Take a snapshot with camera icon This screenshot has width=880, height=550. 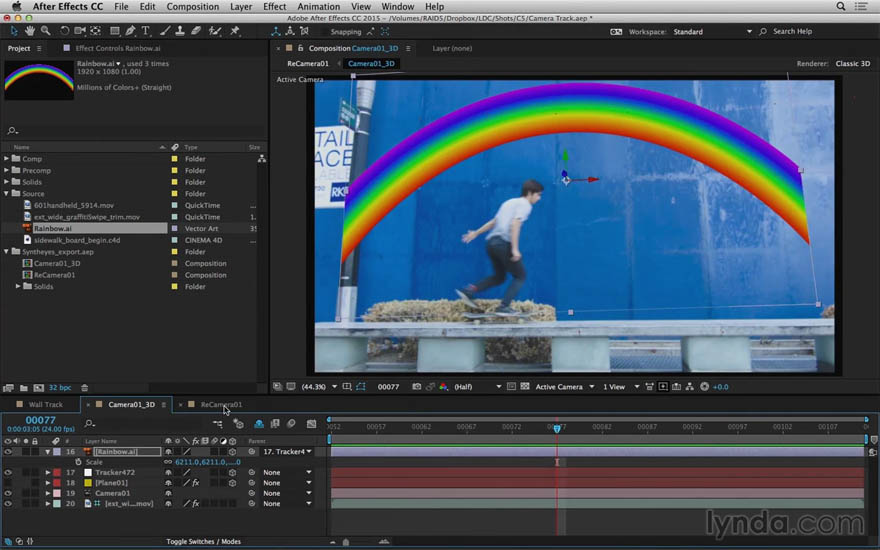pos(416,387)
